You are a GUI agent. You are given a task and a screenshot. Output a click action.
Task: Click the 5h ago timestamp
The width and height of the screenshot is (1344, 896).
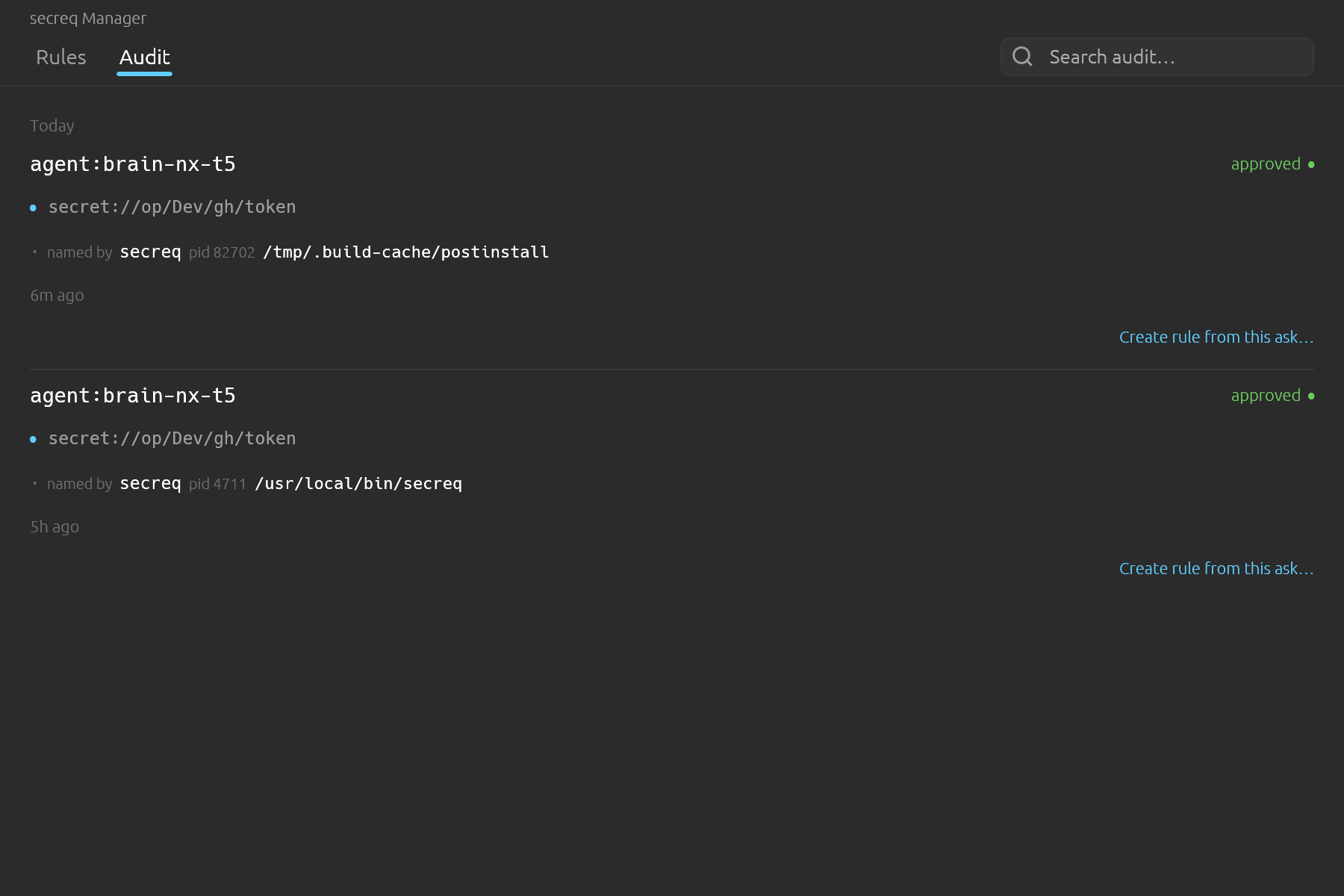tap(55, 527)
